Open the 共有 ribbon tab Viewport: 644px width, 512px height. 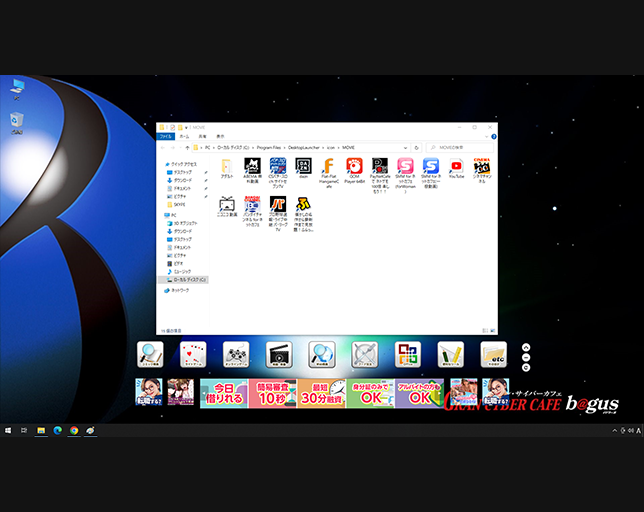coord(202,136)
